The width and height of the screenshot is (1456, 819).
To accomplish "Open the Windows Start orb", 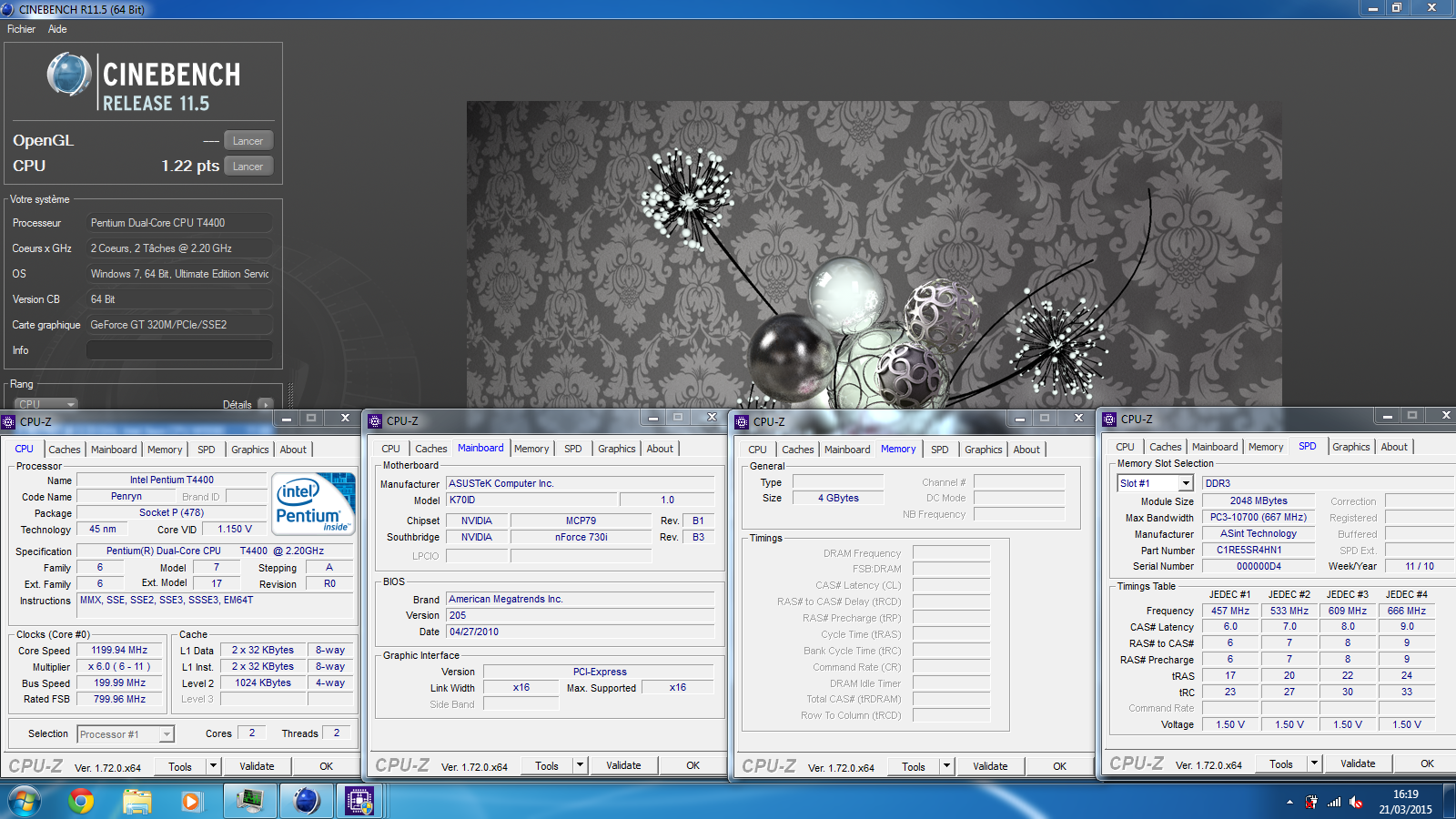I will coord(24,802).
